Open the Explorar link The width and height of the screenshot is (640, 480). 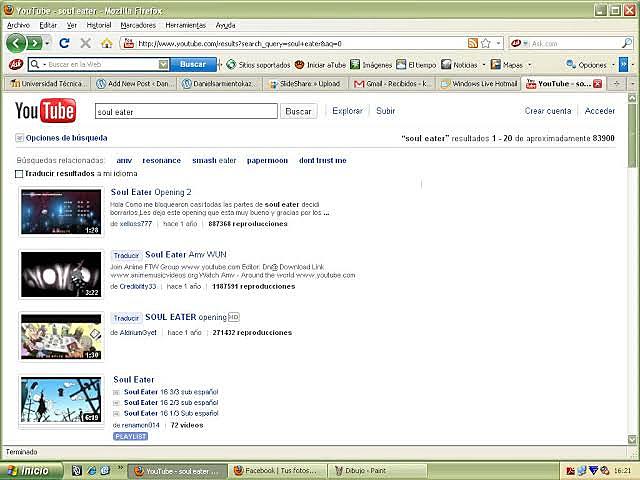click(347, 111)
